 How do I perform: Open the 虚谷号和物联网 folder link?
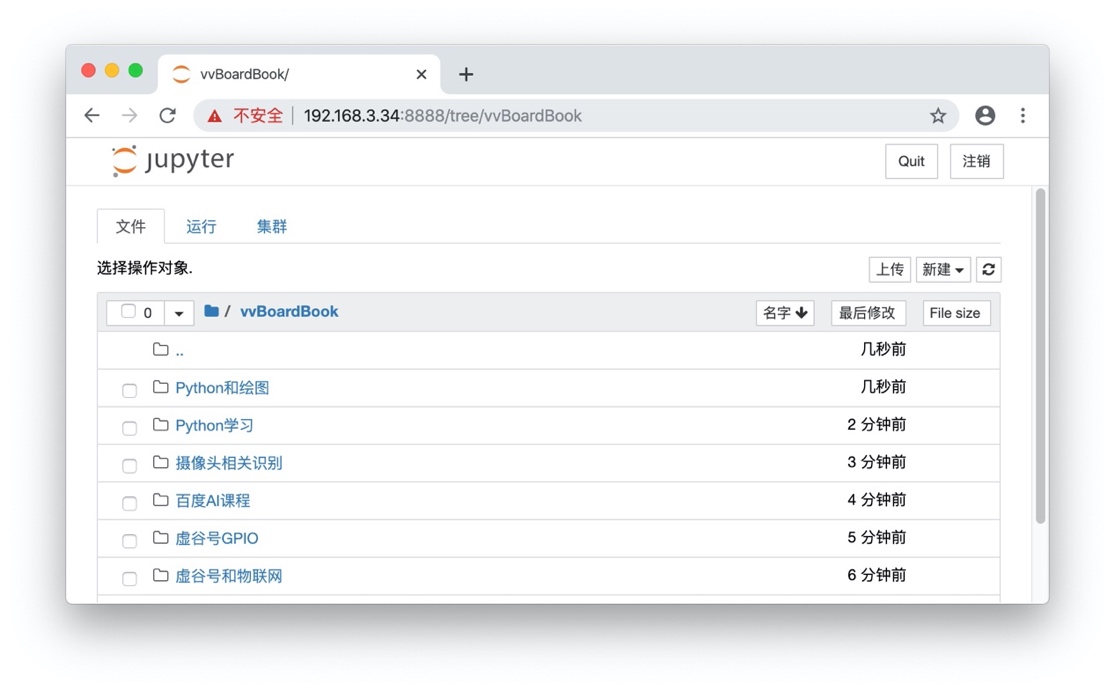pos(228,576)
